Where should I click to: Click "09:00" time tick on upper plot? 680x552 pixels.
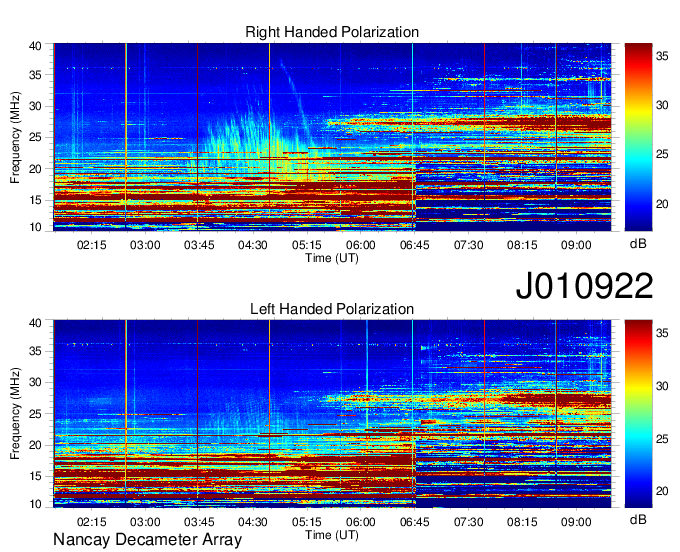(576, 245)
